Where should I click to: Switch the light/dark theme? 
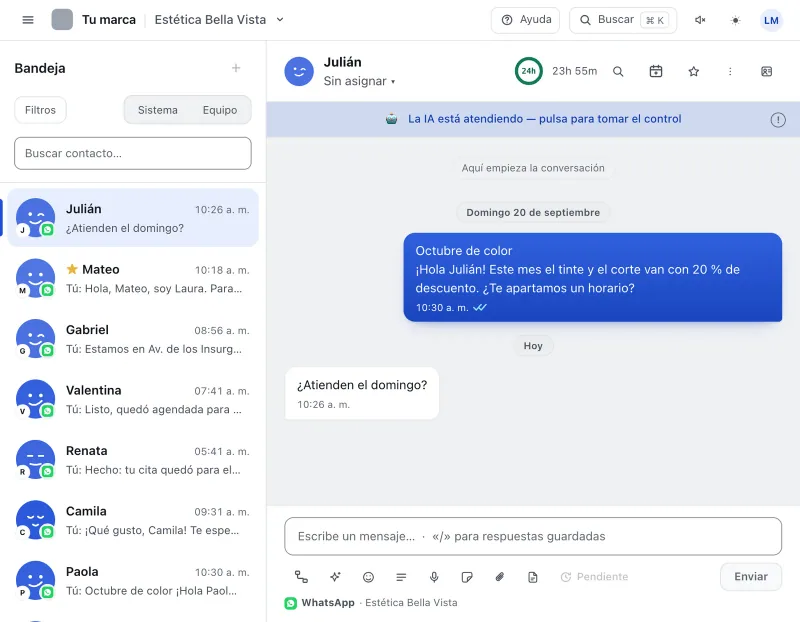tap(735, 20)
